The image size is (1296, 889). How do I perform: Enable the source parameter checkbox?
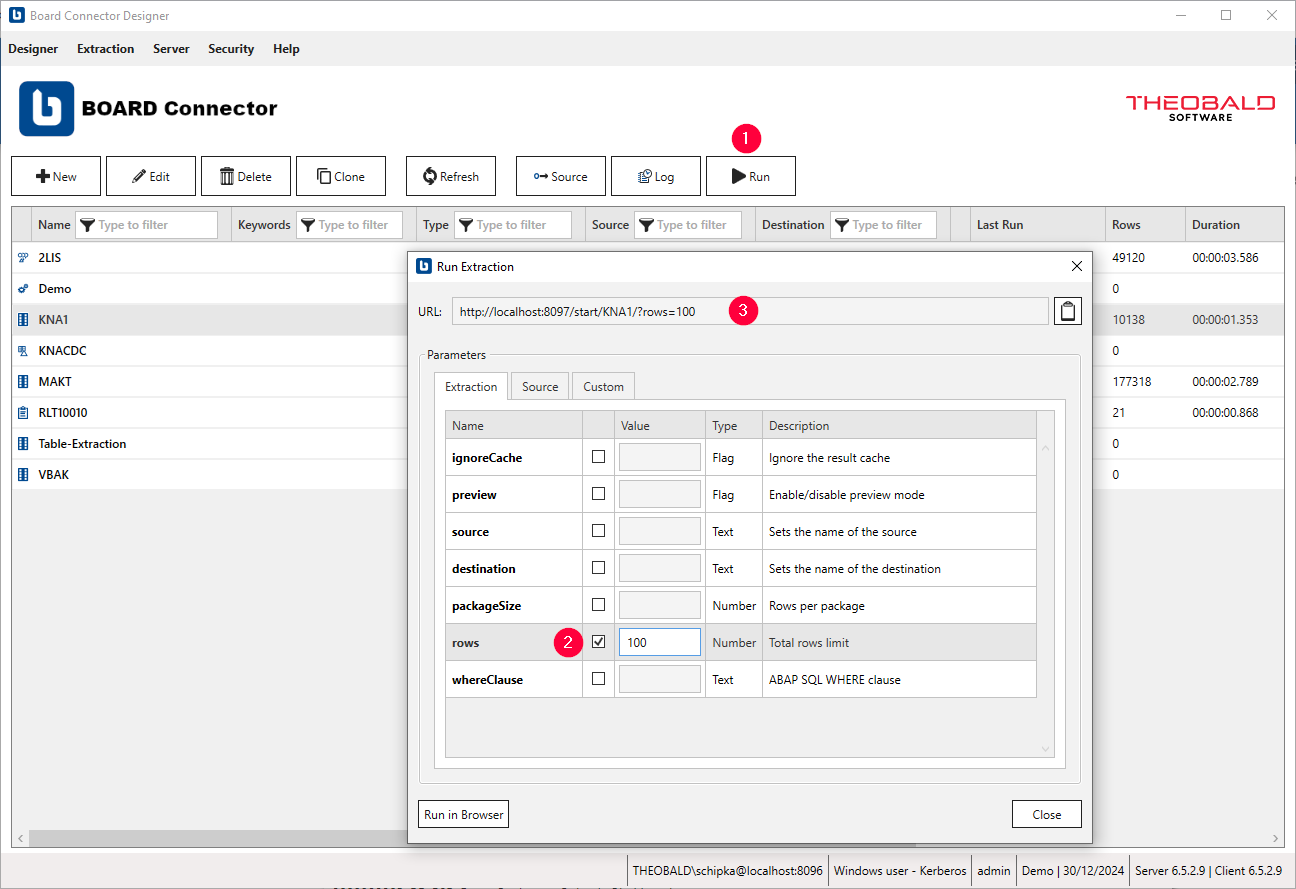pyautogui.click(x=598, y=531)
